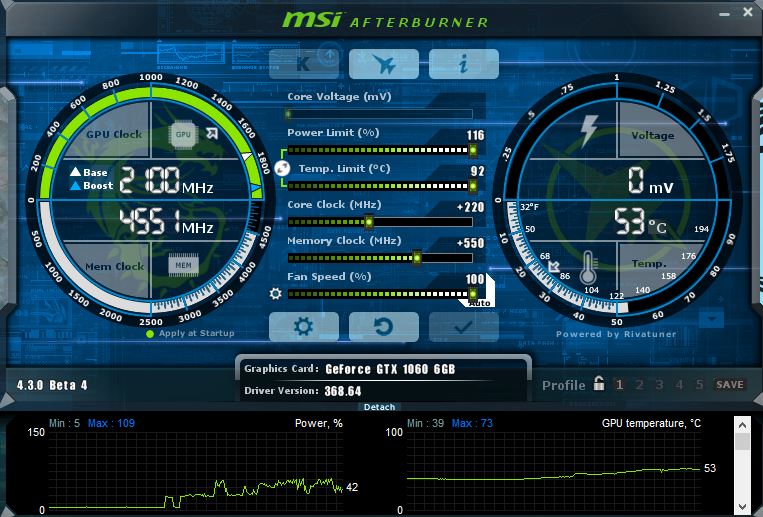Screen dimensions: 763x517
Task: Click the GeForce GTX 1060 6GB text
Action: [x=390, y=369]
